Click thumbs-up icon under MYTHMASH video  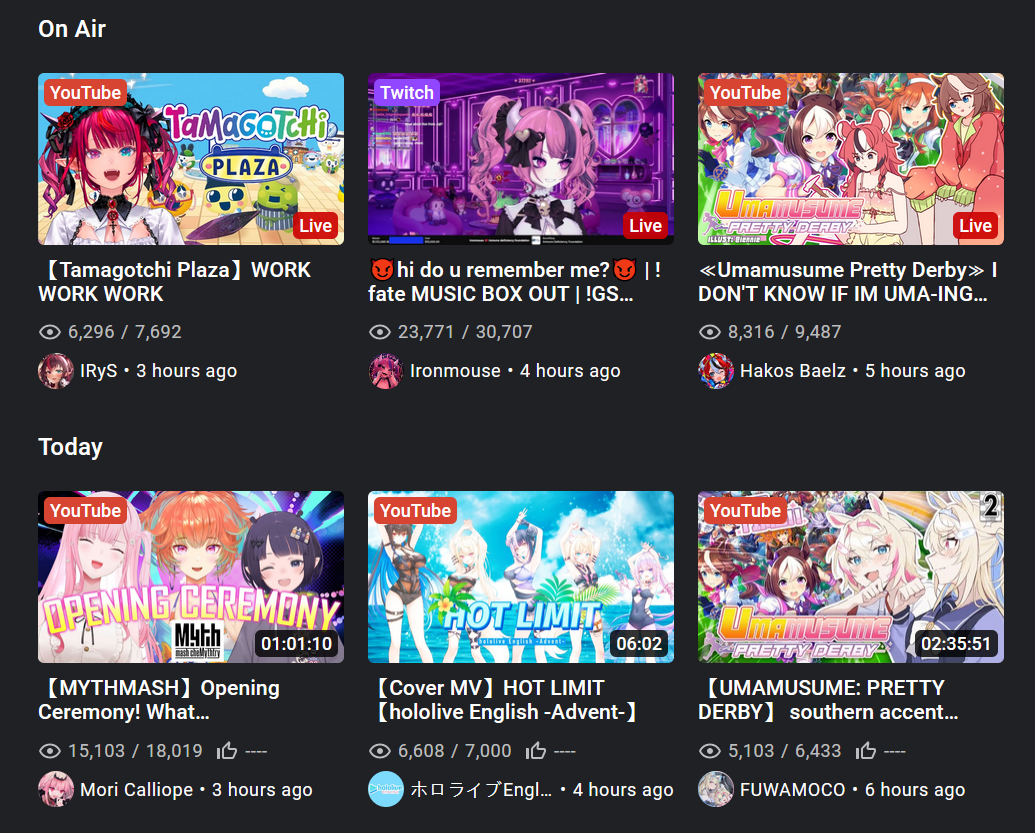click(x=226, y=750)
